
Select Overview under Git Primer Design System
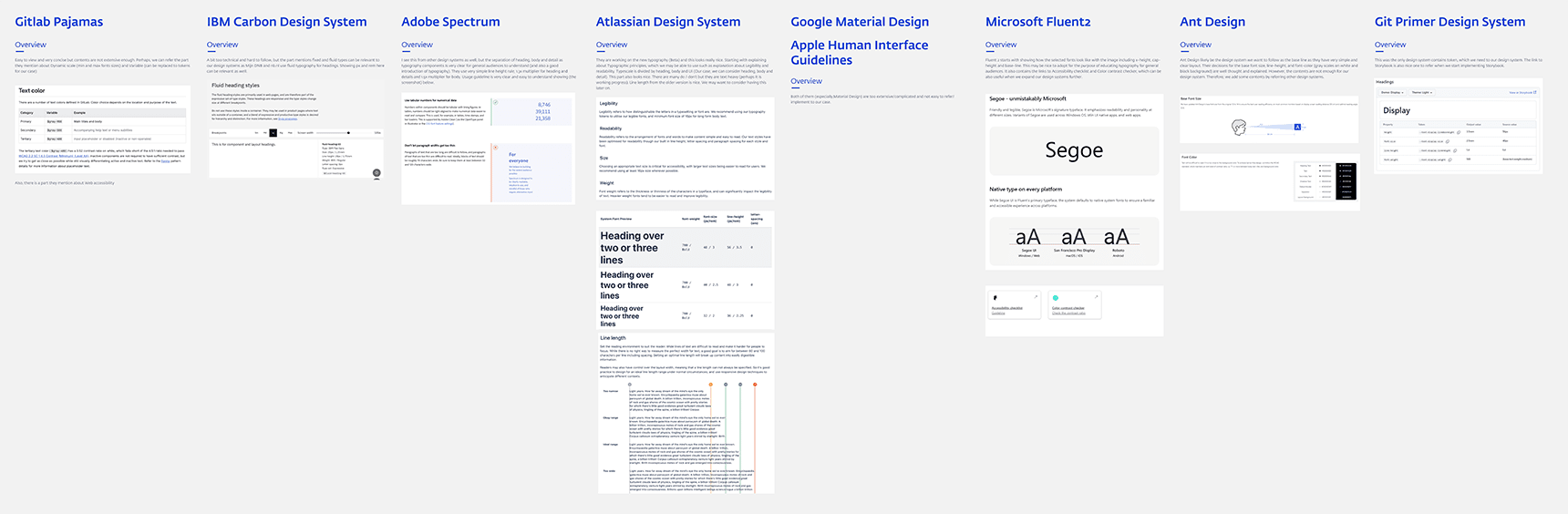1390,45
